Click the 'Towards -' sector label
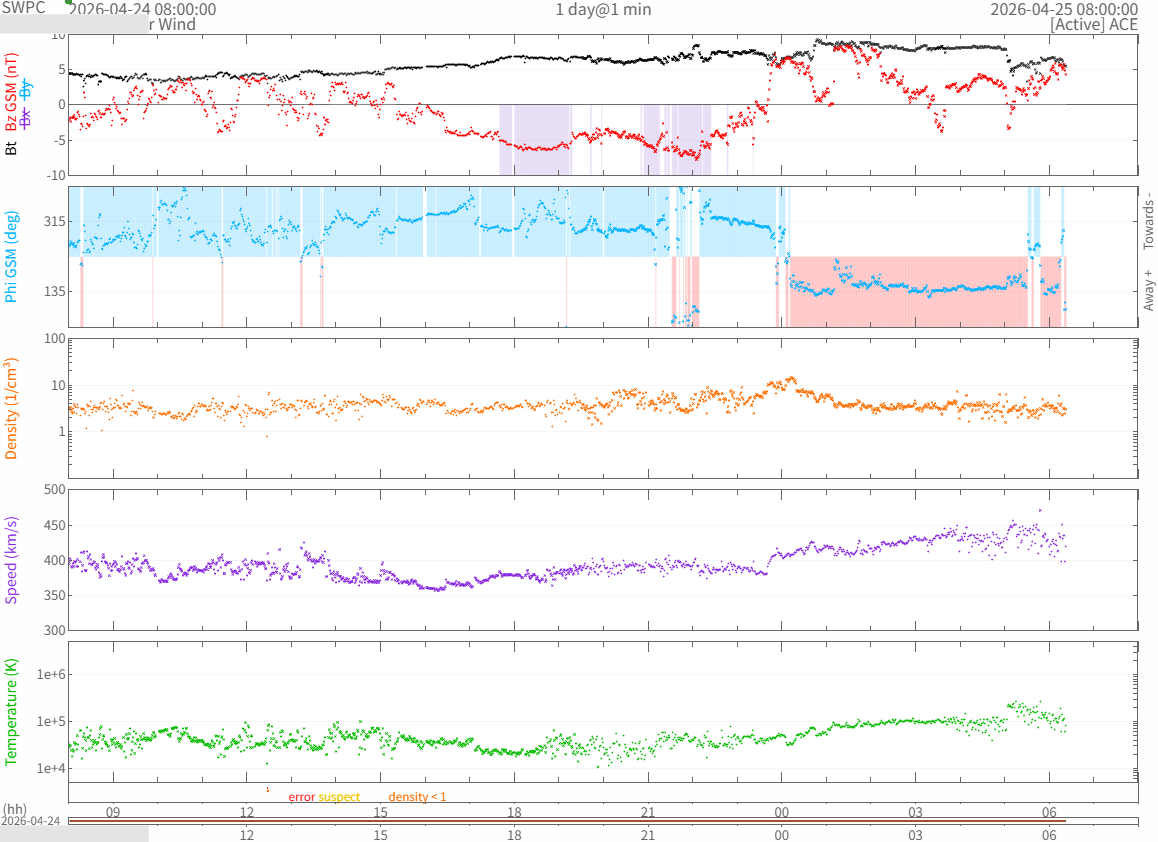The width and height of the screenshot is (1158, 842). coord(1148,220)
